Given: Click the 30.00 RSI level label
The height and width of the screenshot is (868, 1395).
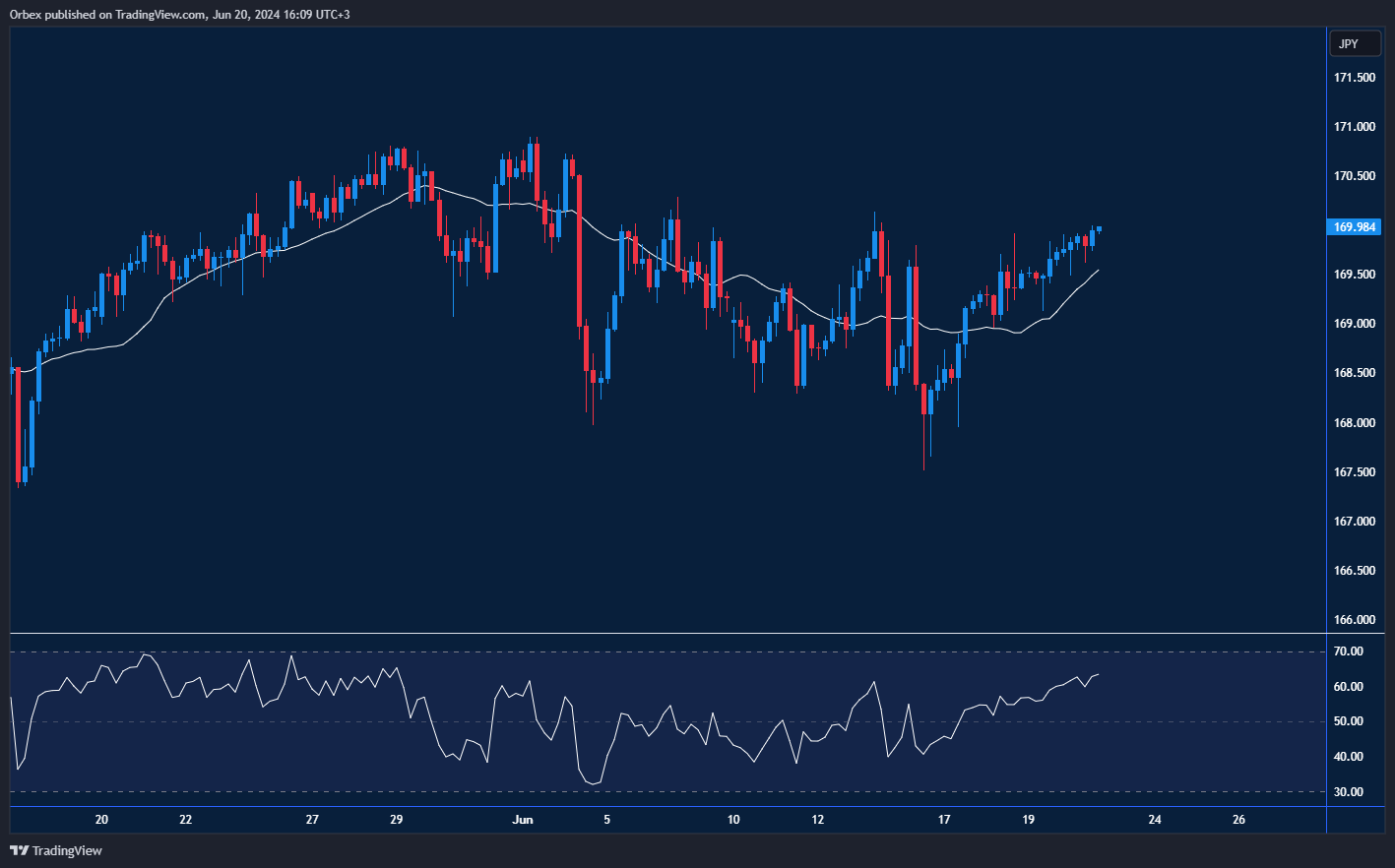Looking at the screenshot, I should coord(1348,792).
